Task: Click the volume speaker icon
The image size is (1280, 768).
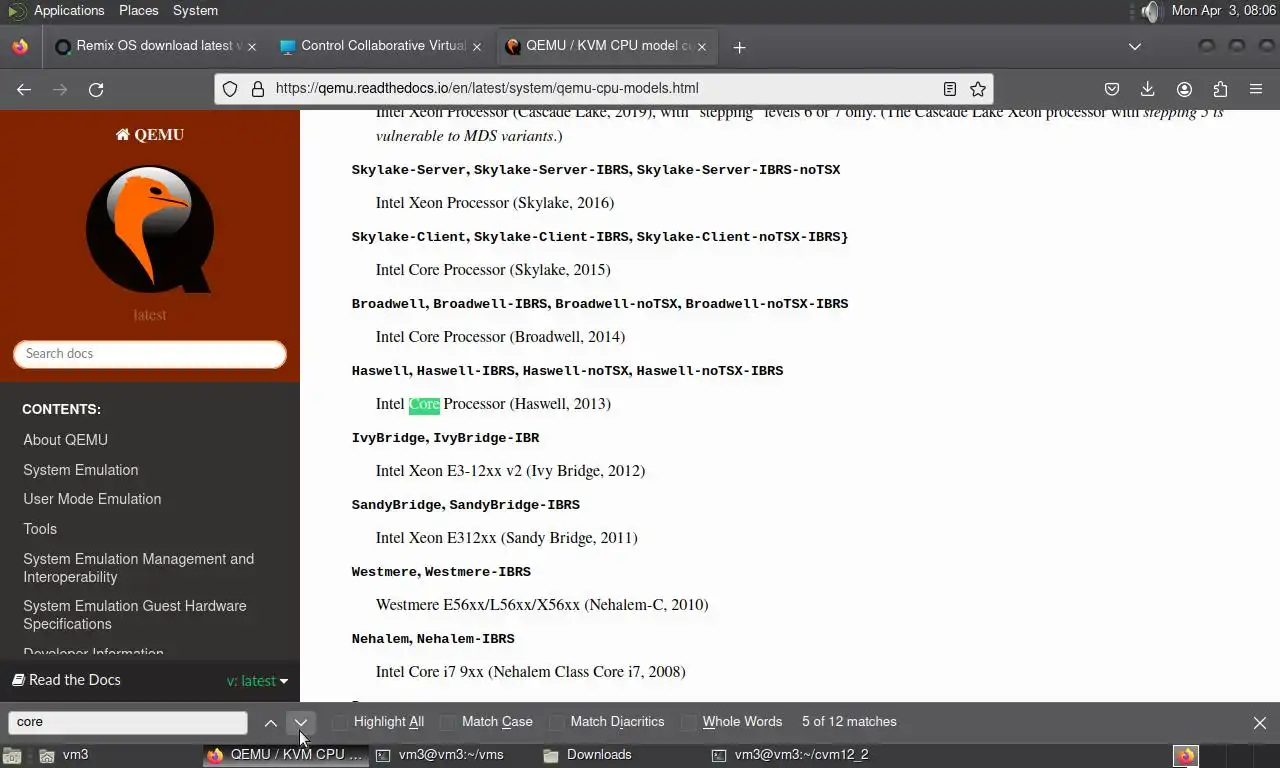Action: [1151, 11]
